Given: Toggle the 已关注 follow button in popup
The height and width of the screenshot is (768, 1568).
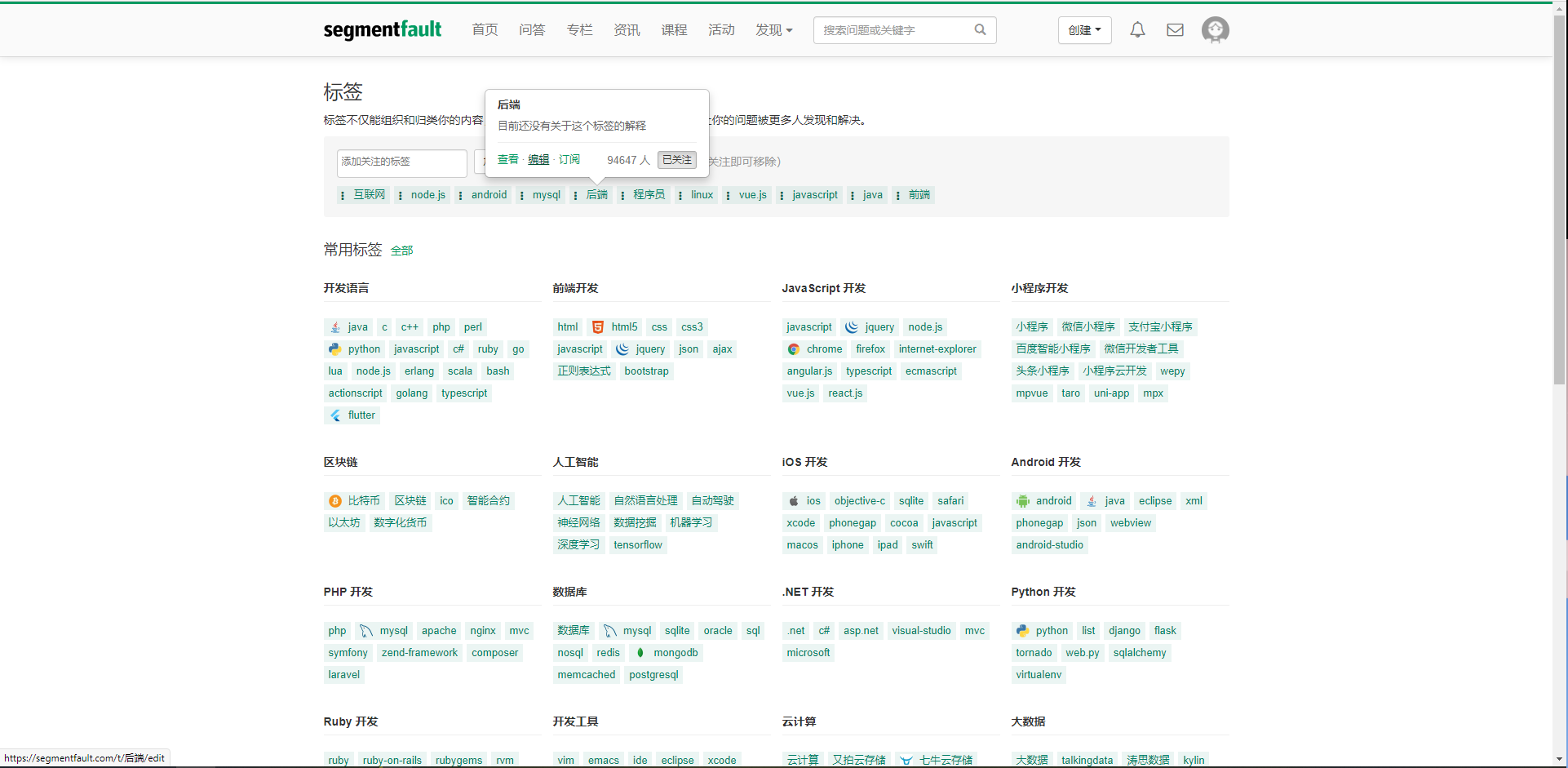Looking at the screenshot, I should pos(677,160).
